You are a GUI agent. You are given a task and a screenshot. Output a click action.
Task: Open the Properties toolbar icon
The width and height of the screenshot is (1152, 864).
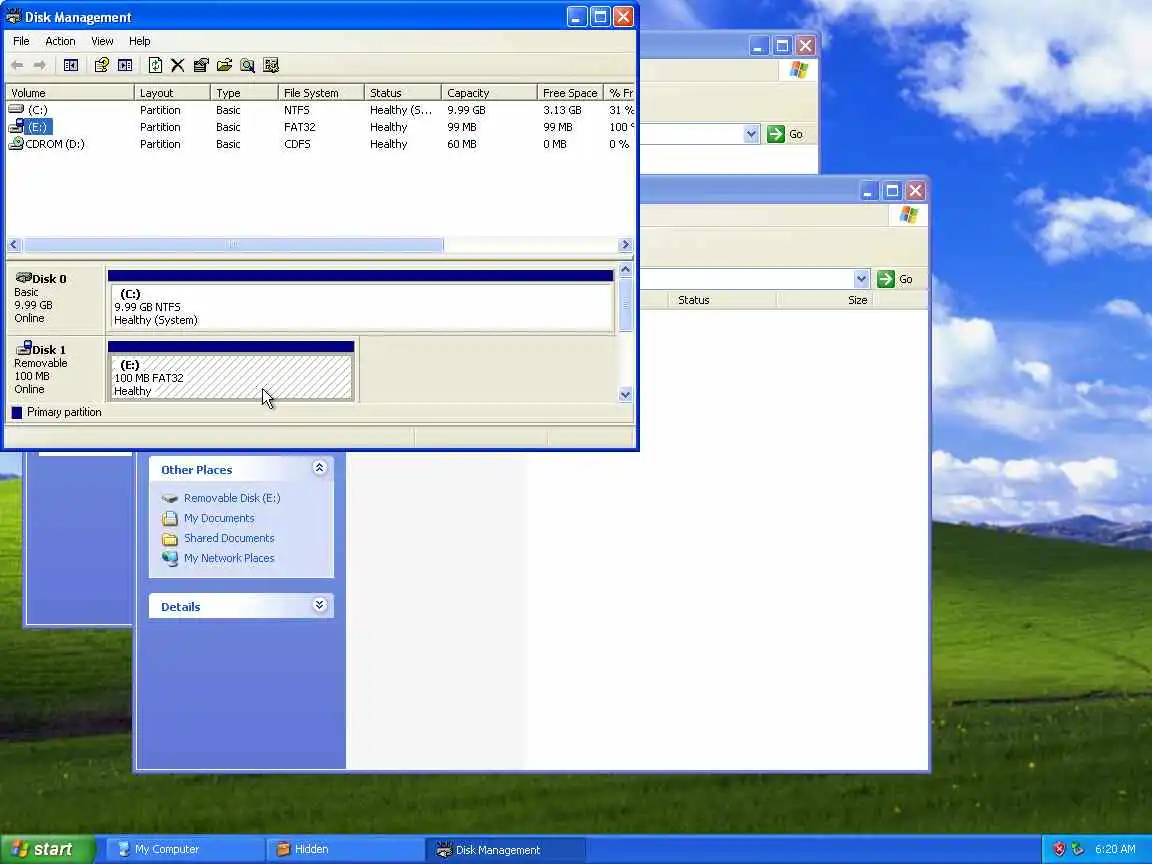point(201,65)
